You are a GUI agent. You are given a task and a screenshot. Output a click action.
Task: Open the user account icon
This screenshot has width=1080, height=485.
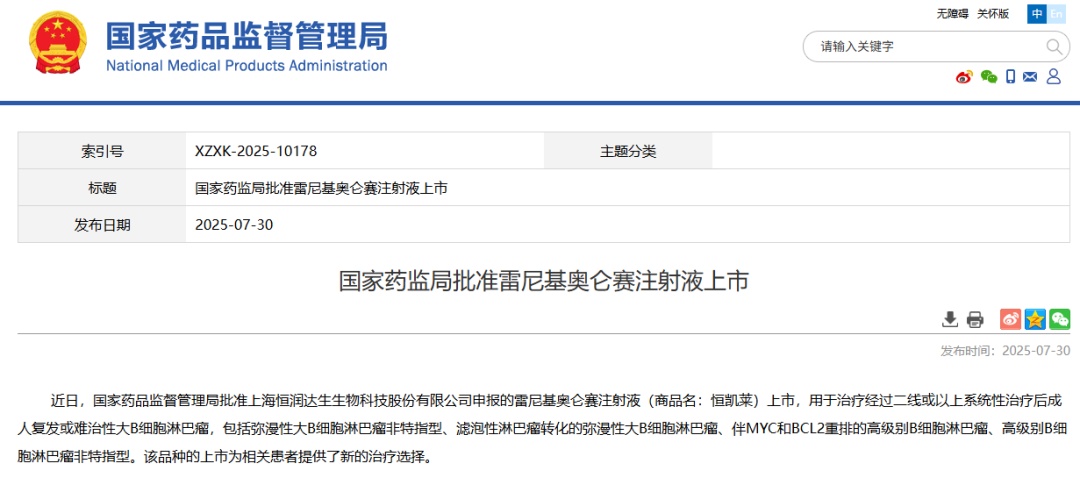tap(1053, 76)
